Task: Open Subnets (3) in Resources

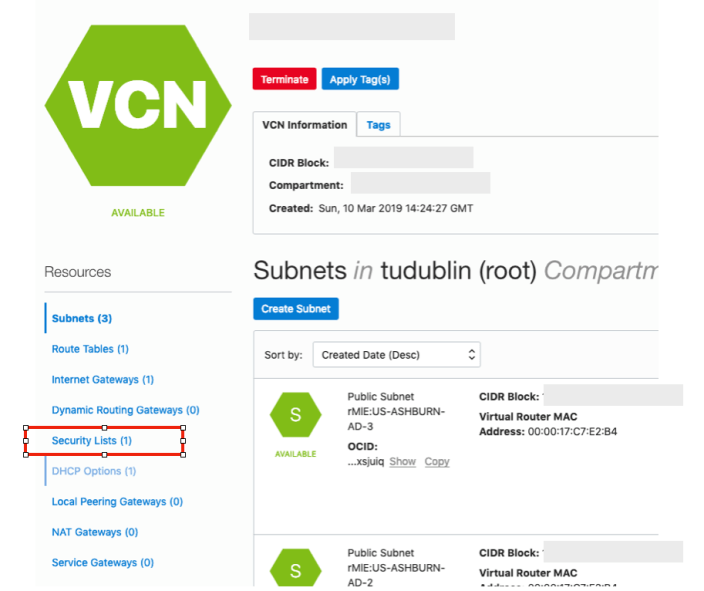Action: (82, 318)
